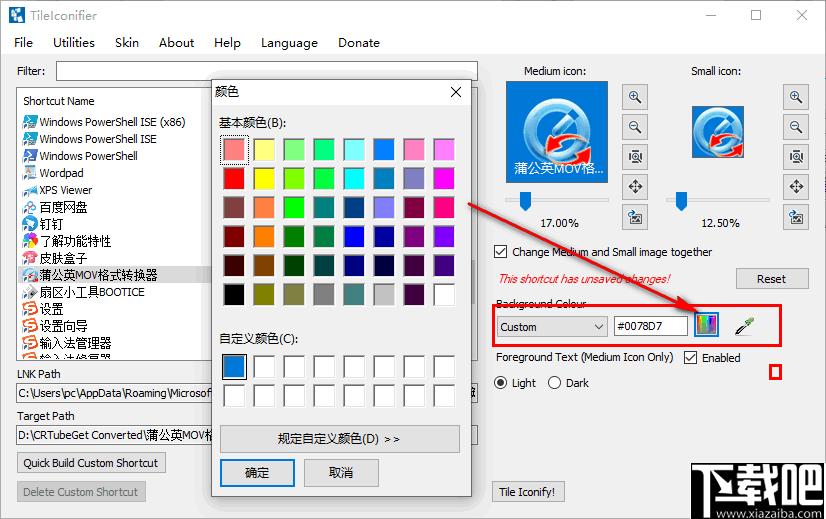Screen dimensions: 826x519
Task: Click the 输入法管理器 shortcut icon
Action: [30, 343]
